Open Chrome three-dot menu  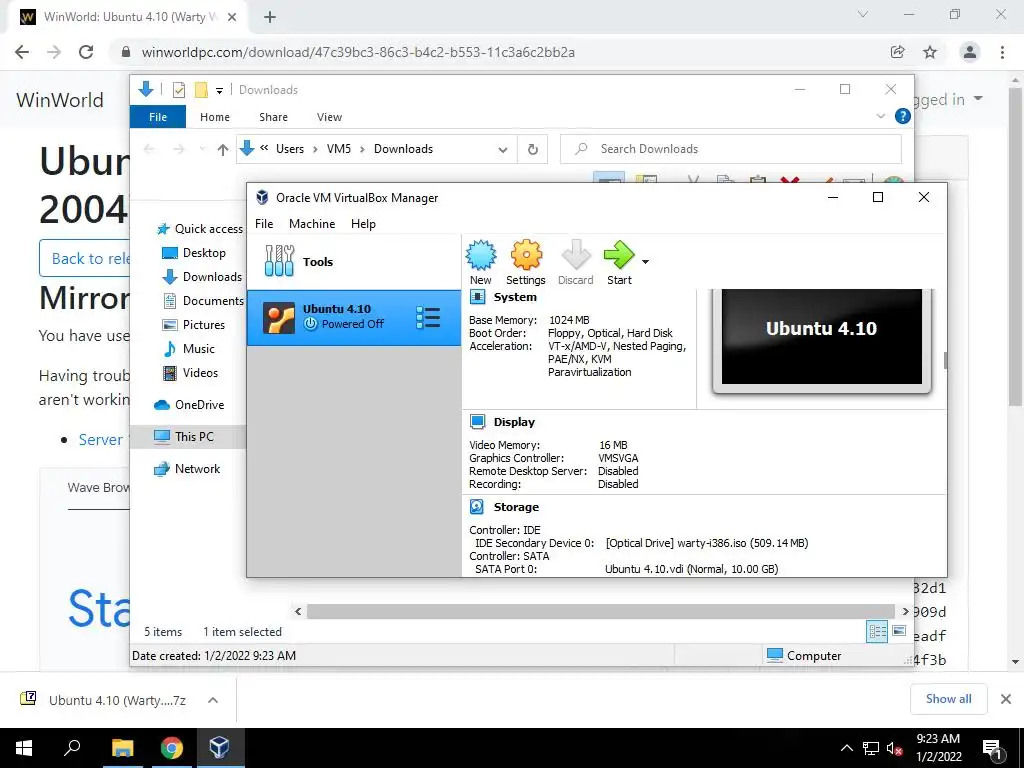(x=1002, y=52)
